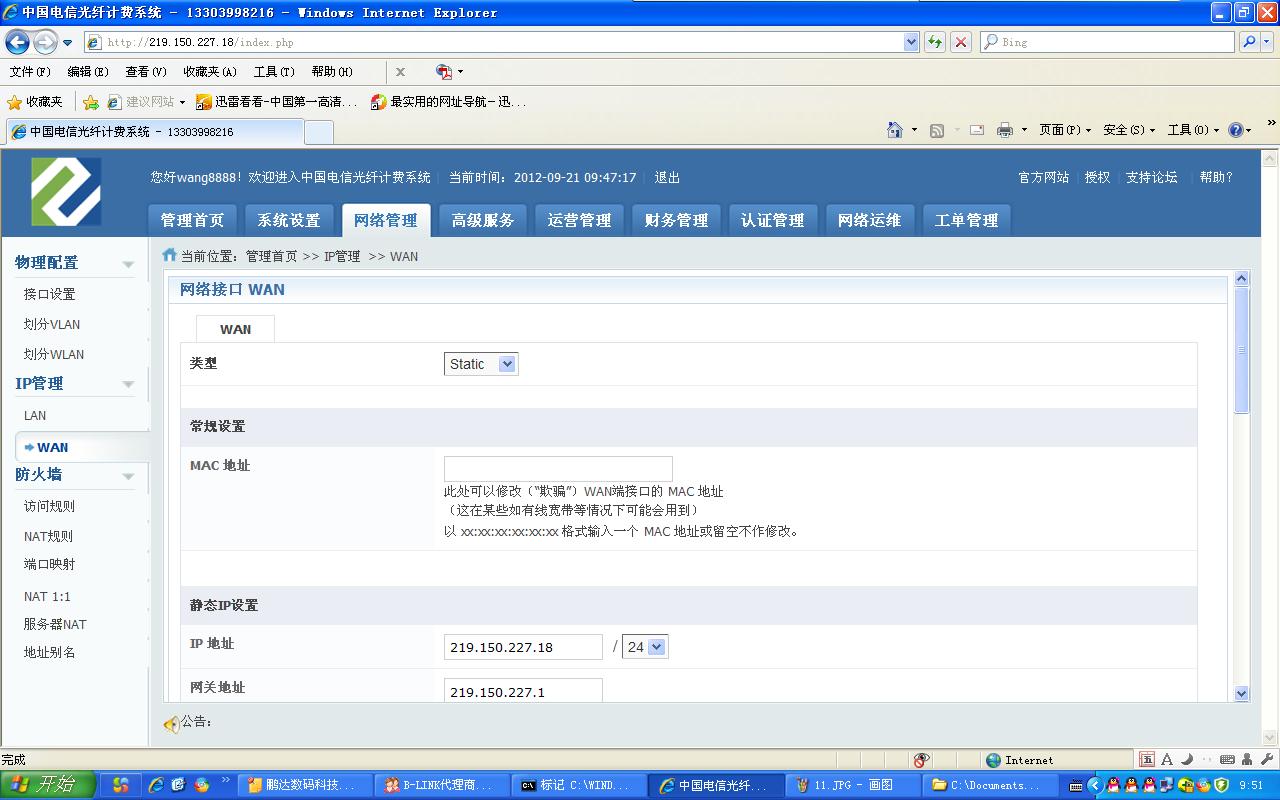
Task: Click the browser Back arrow button
Action: tap(17, 42)
